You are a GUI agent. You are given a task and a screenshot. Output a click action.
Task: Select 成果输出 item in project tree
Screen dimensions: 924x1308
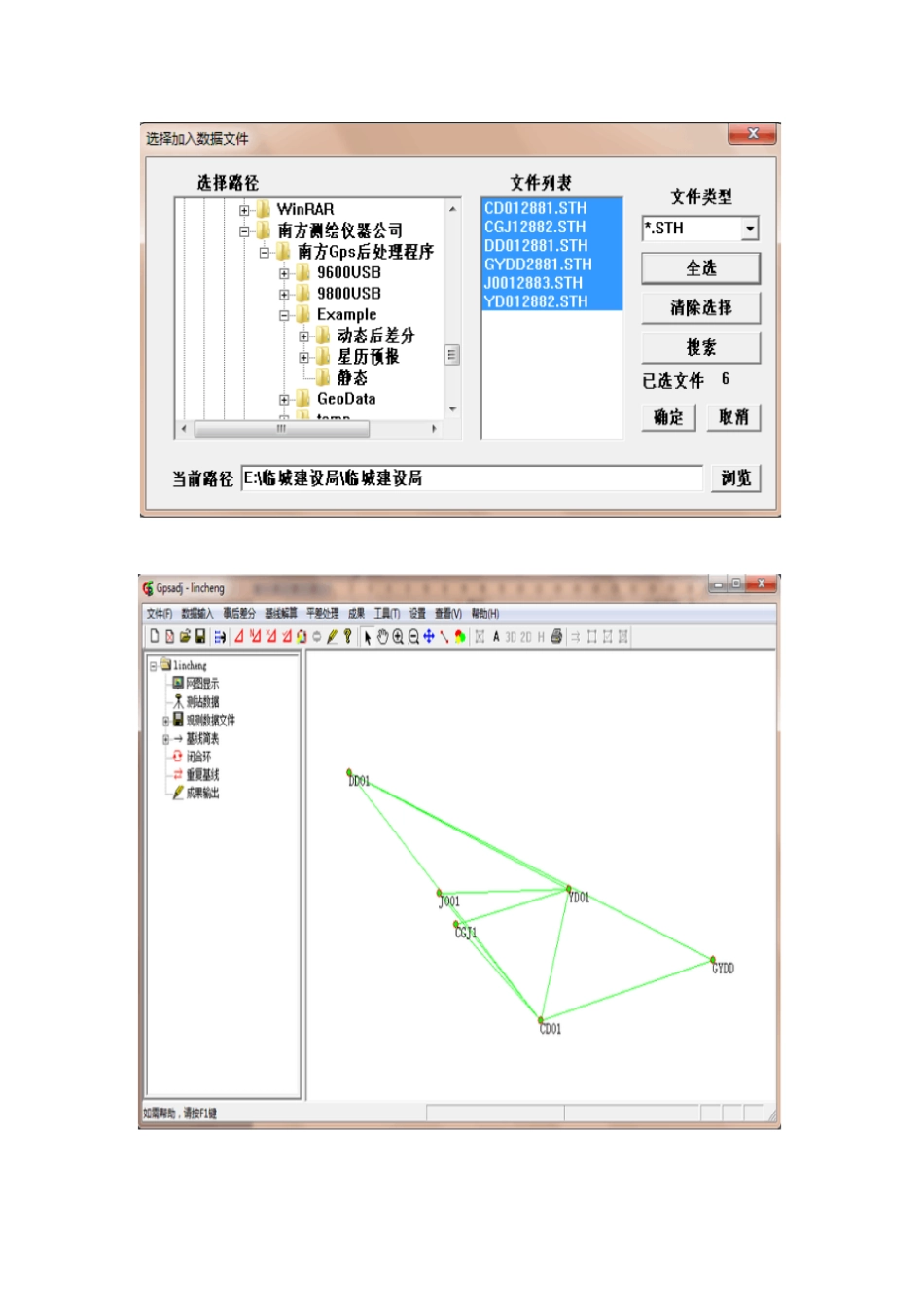coord(202,793)
